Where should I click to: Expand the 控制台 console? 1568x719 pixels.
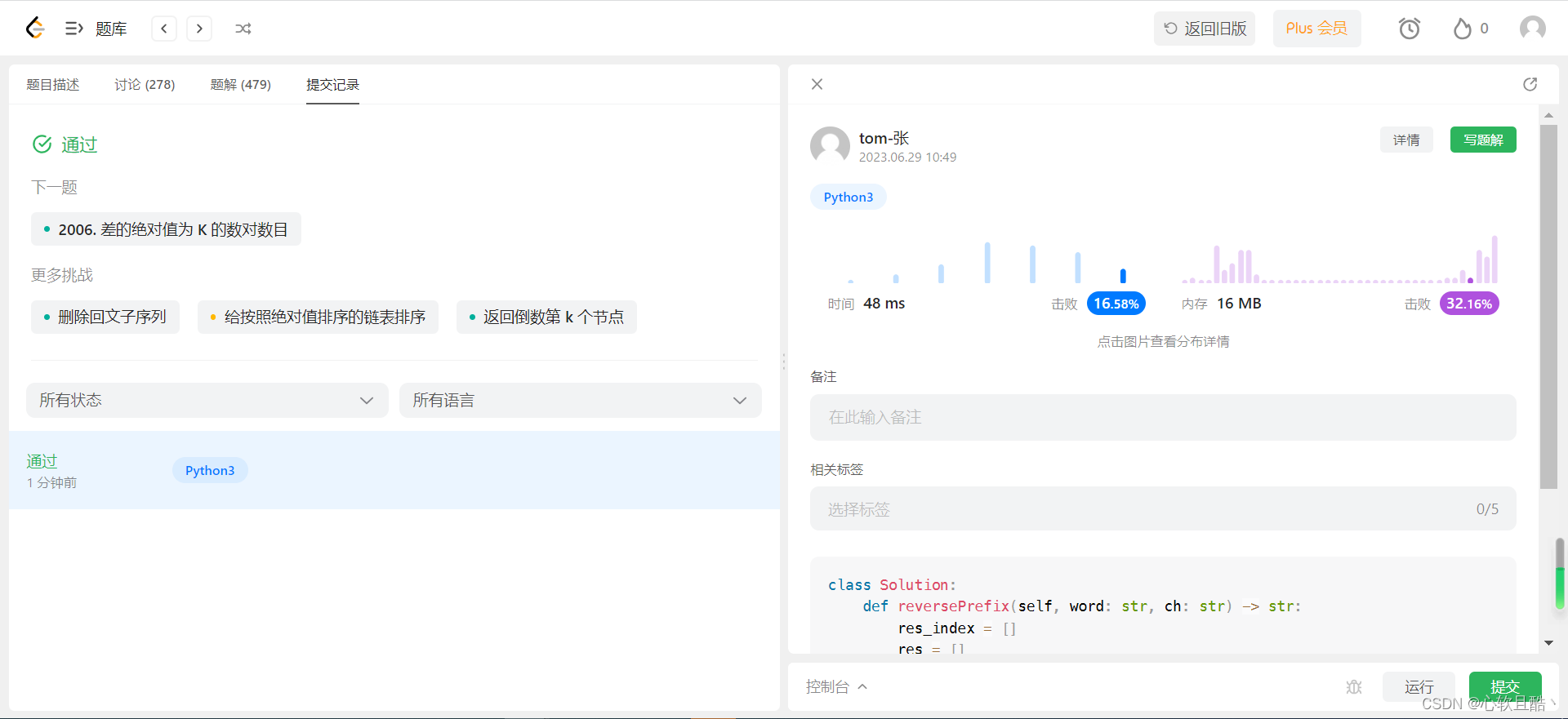836,687
